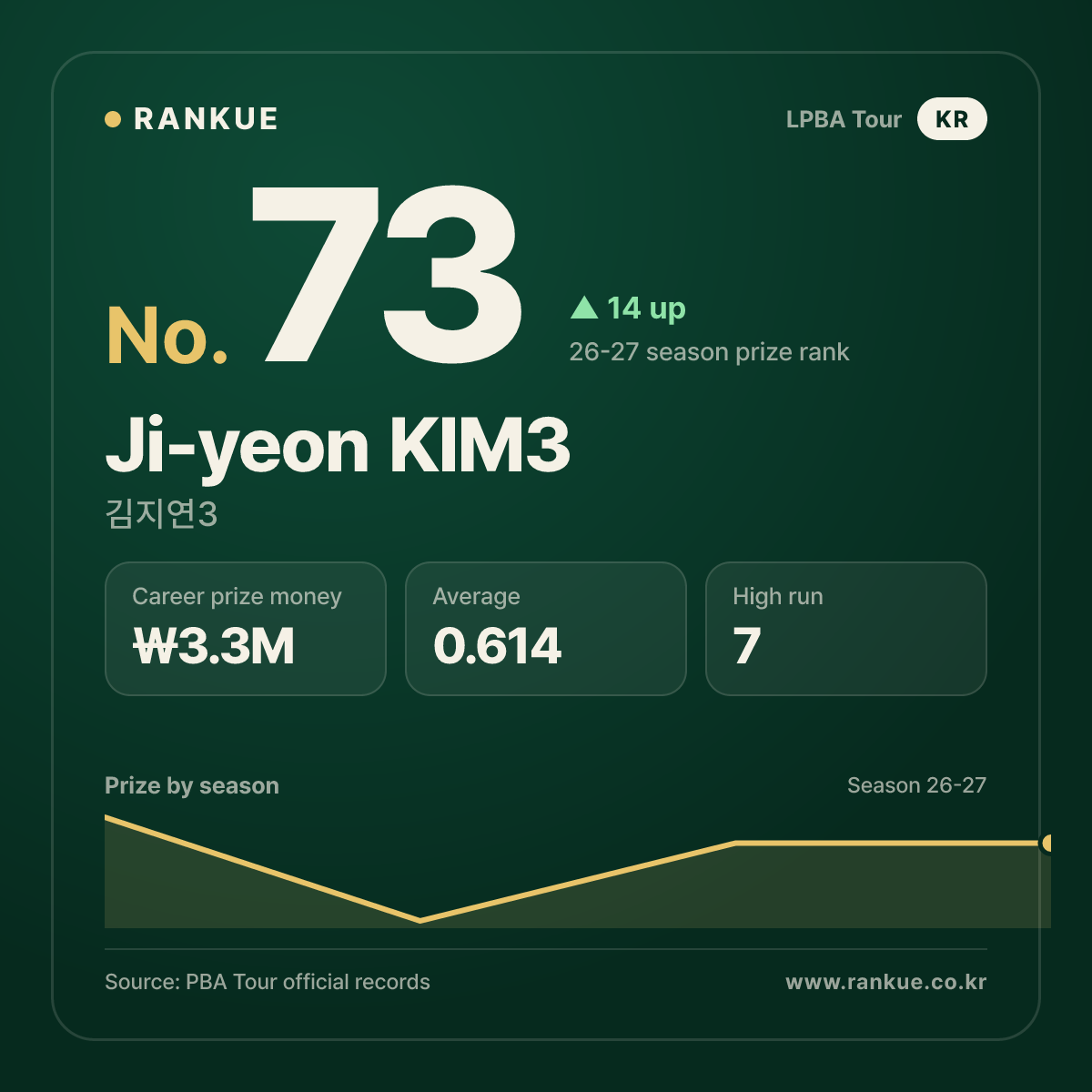Click the "High run" label
This screenshot has height=1092, width=1092.
tap(778, 597)
